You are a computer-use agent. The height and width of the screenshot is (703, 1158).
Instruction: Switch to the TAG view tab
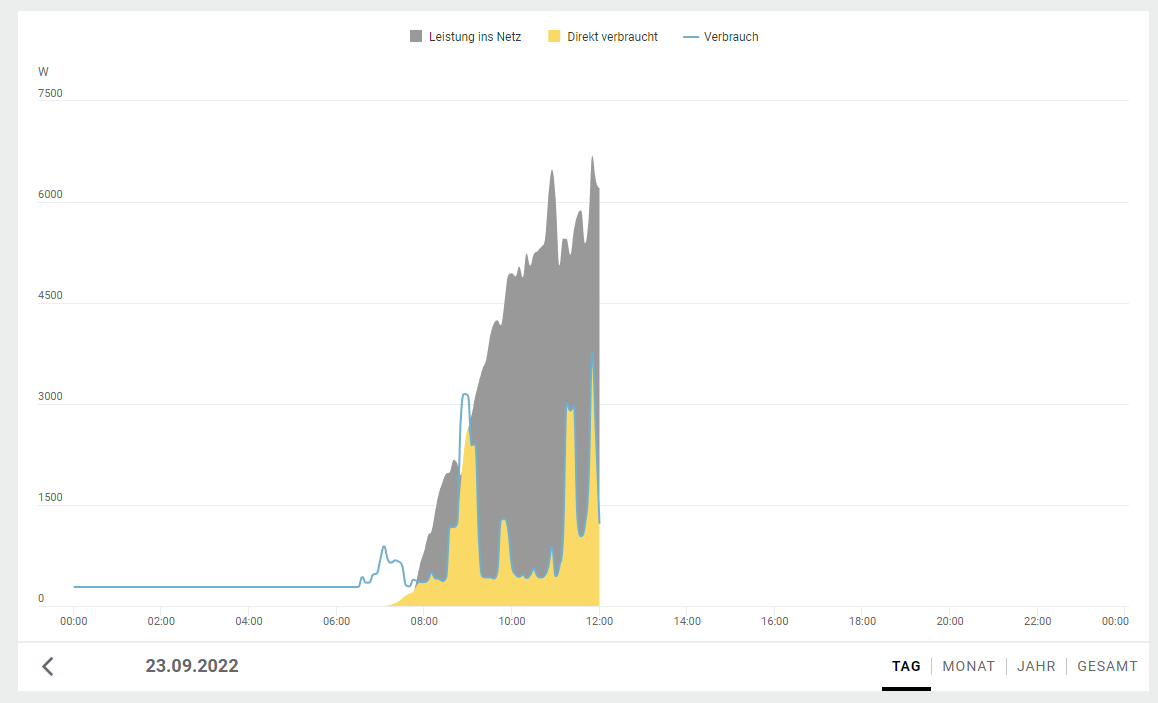(906, 666)
